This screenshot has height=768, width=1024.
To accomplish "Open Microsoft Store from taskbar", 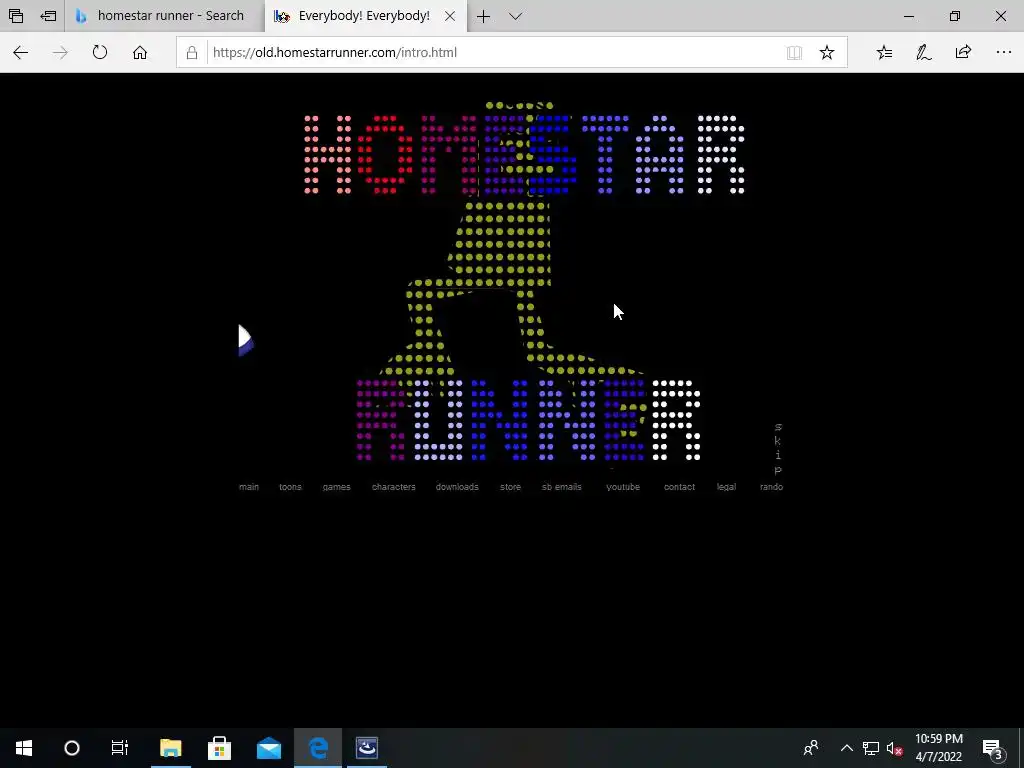I will tap(219, 748).
